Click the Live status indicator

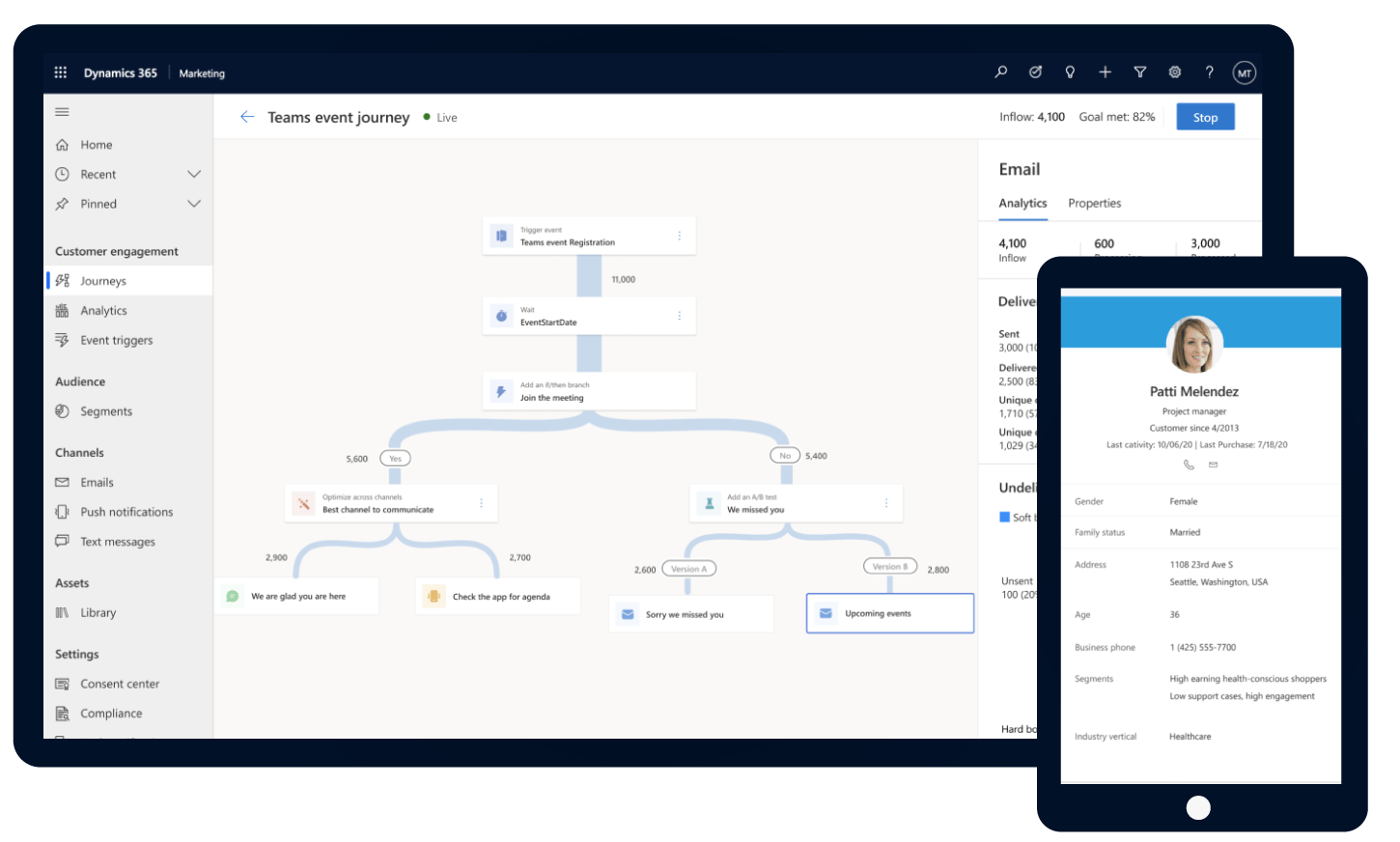(x=440, y=118)
